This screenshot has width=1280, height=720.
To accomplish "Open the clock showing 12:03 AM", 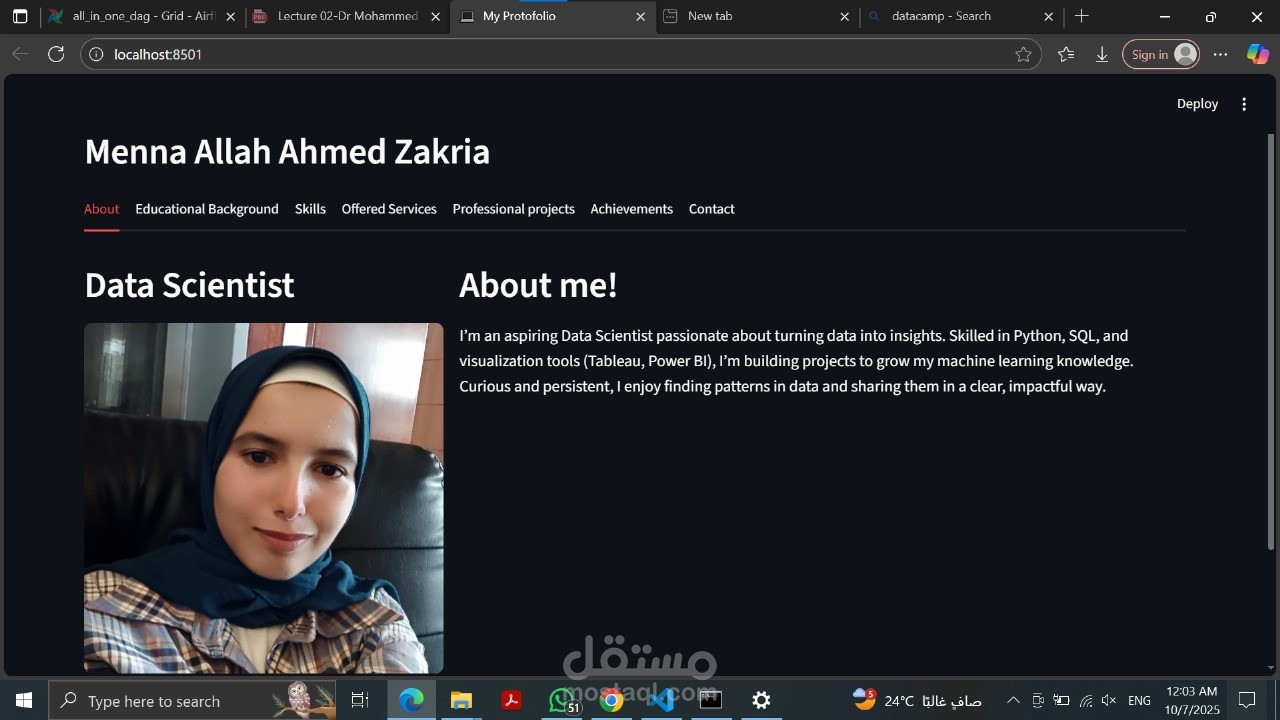I will pyautogui.click(x=1192, y=700).
